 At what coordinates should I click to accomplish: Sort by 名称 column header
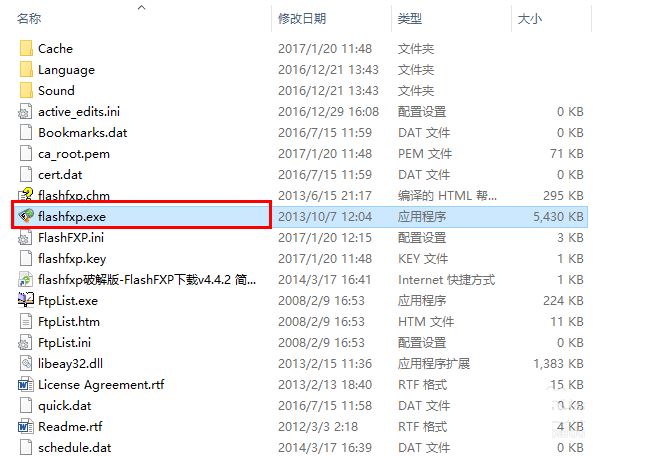[29, 19]
